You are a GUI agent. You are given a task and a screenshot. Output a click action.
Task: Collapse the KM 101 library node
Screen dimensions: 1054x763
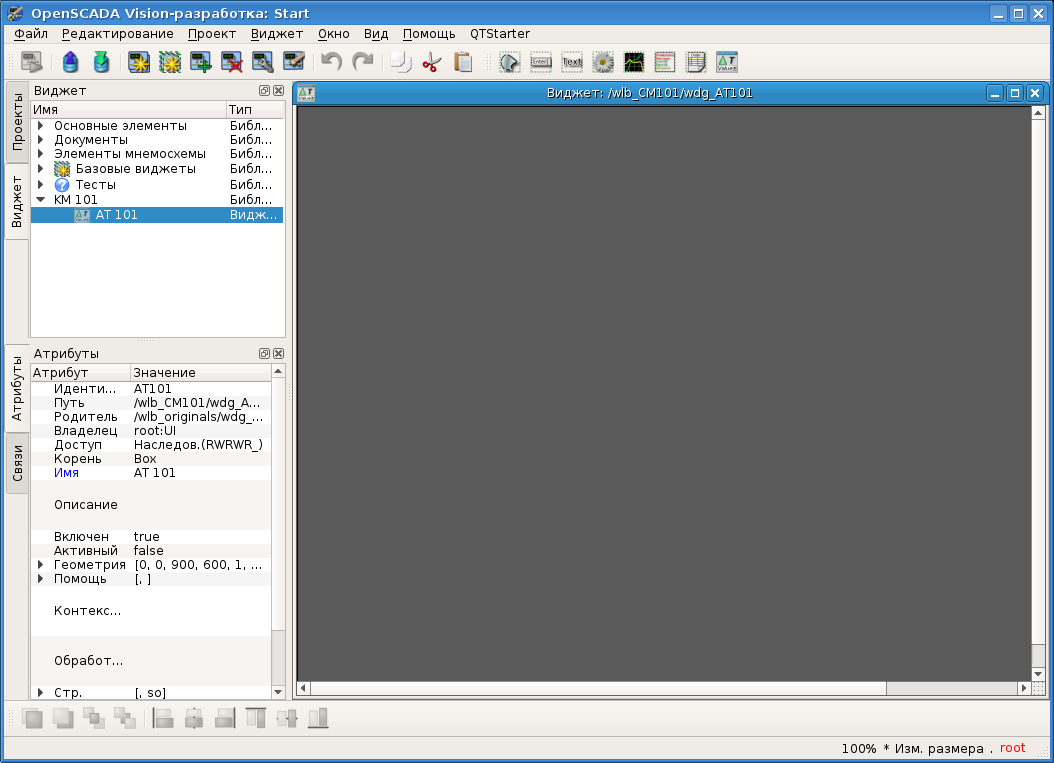[41, 200]
